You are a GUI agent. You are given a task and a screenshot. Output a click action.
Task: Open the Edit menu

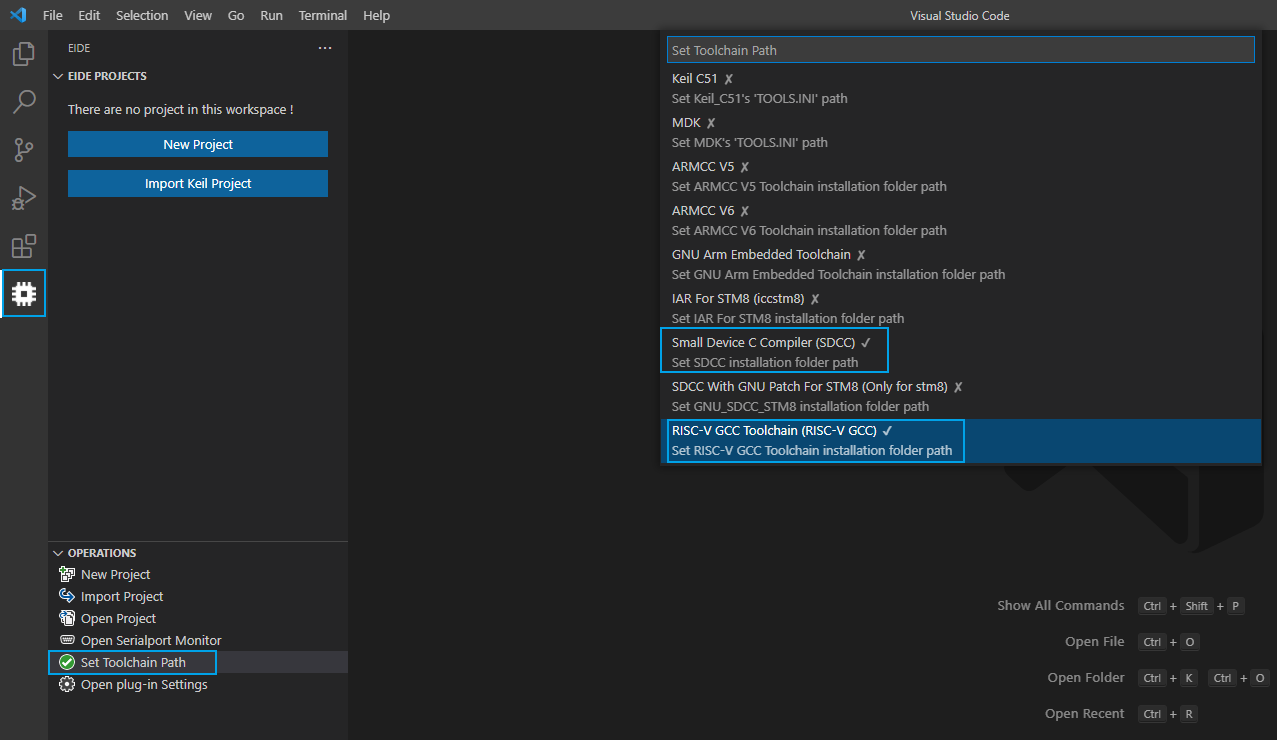click(x=89, y=15)
